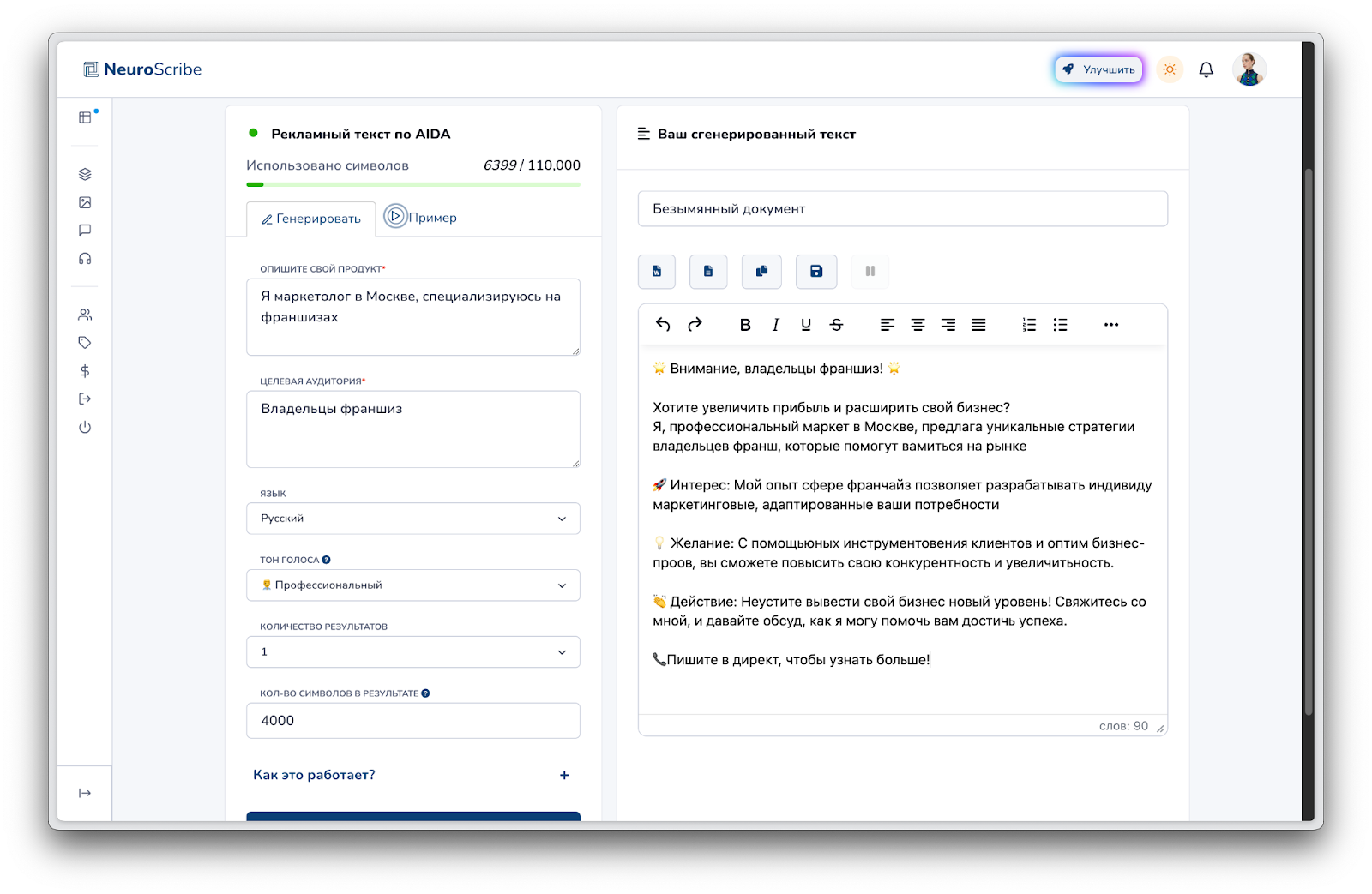Toggle bold formatting

click(745, 325)
